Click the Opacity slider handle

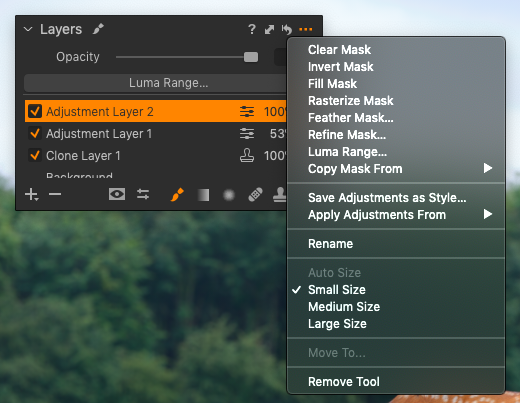click(x=251, y=57)
